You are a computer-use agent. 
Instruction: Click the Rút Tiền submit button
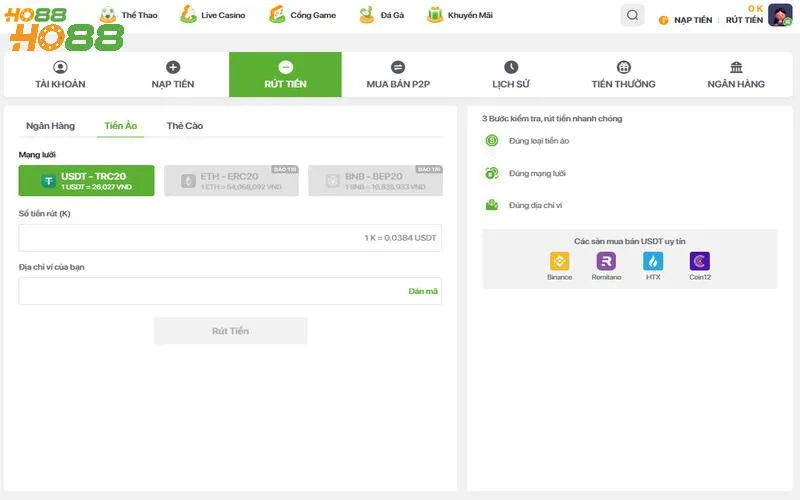[x=231, y=331]
